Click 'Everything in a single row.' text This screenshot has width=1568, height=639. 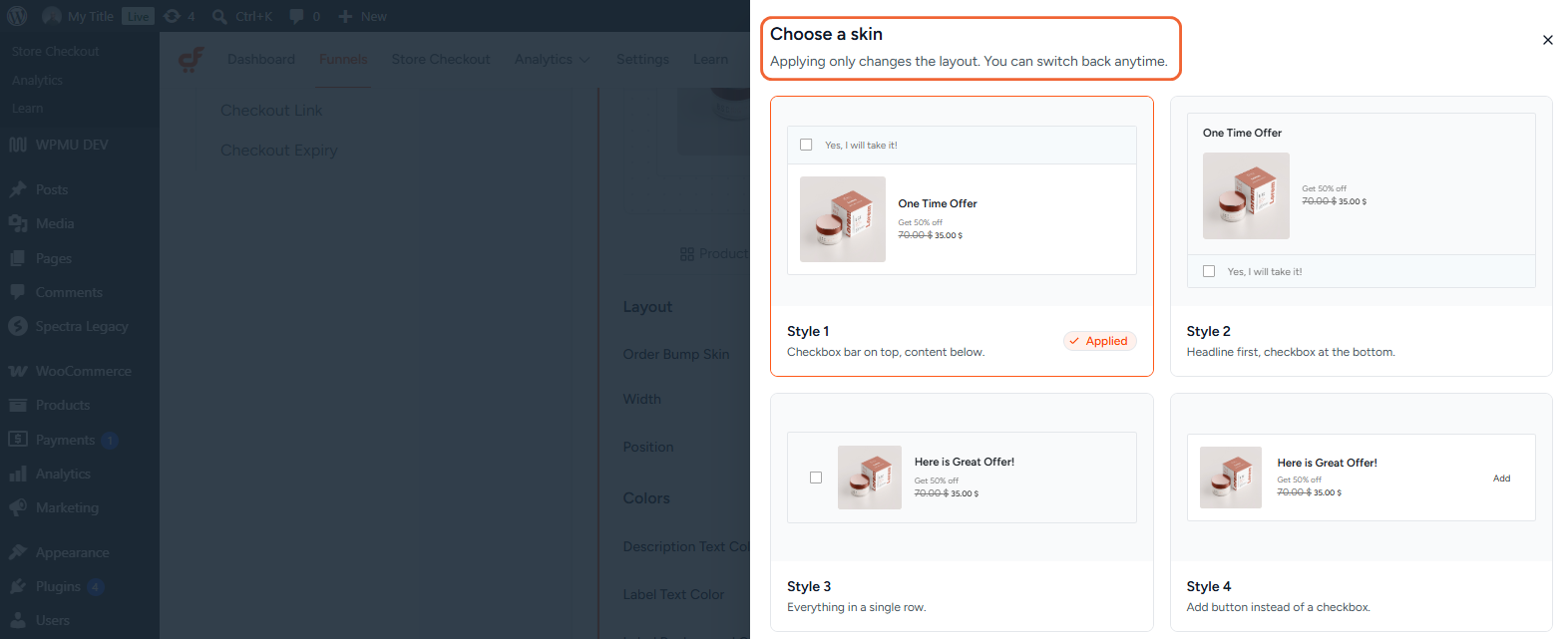[x=857, y=607]
